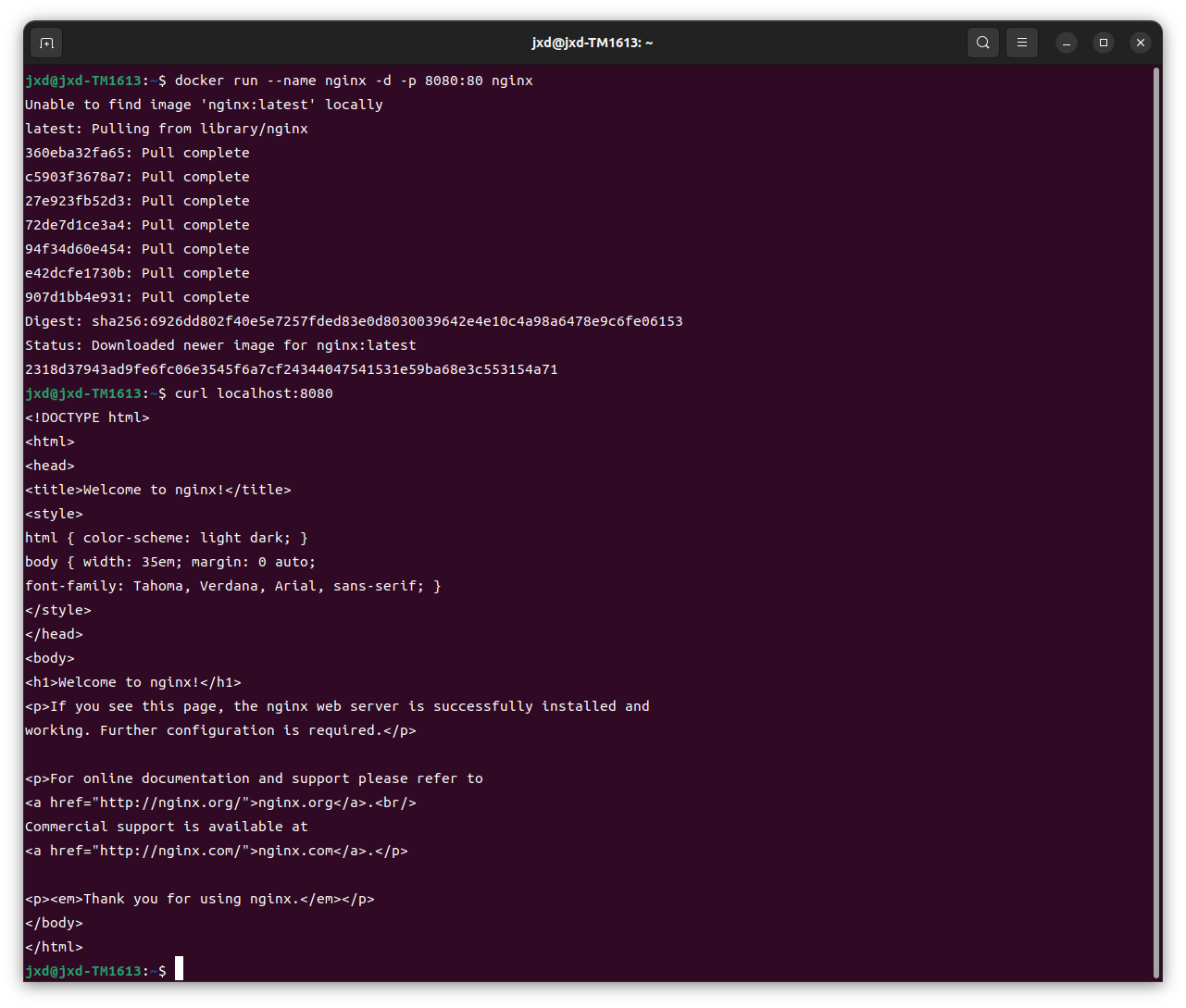Click the c5903f3678a7 Pull complete line
The height and width of the screenshot is (1008, 1186).
pyautogui.click(x=137, y=177)
